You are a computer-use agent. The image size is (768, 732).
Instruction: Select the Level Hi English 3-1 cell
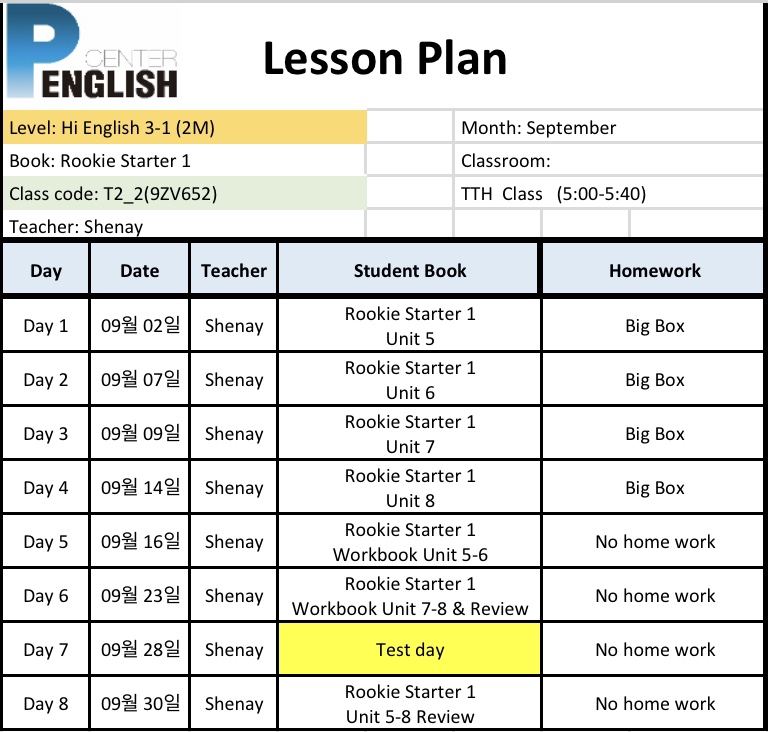[x=185, y=128]
